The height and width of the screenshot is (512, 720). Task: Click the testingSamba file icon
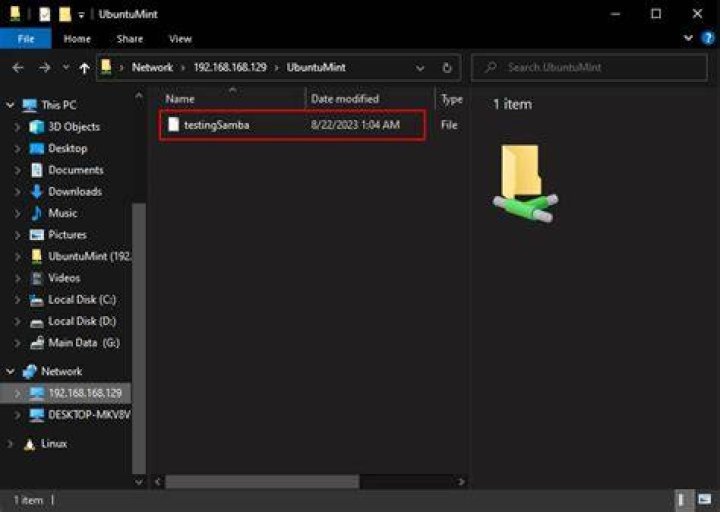(174, 124)
